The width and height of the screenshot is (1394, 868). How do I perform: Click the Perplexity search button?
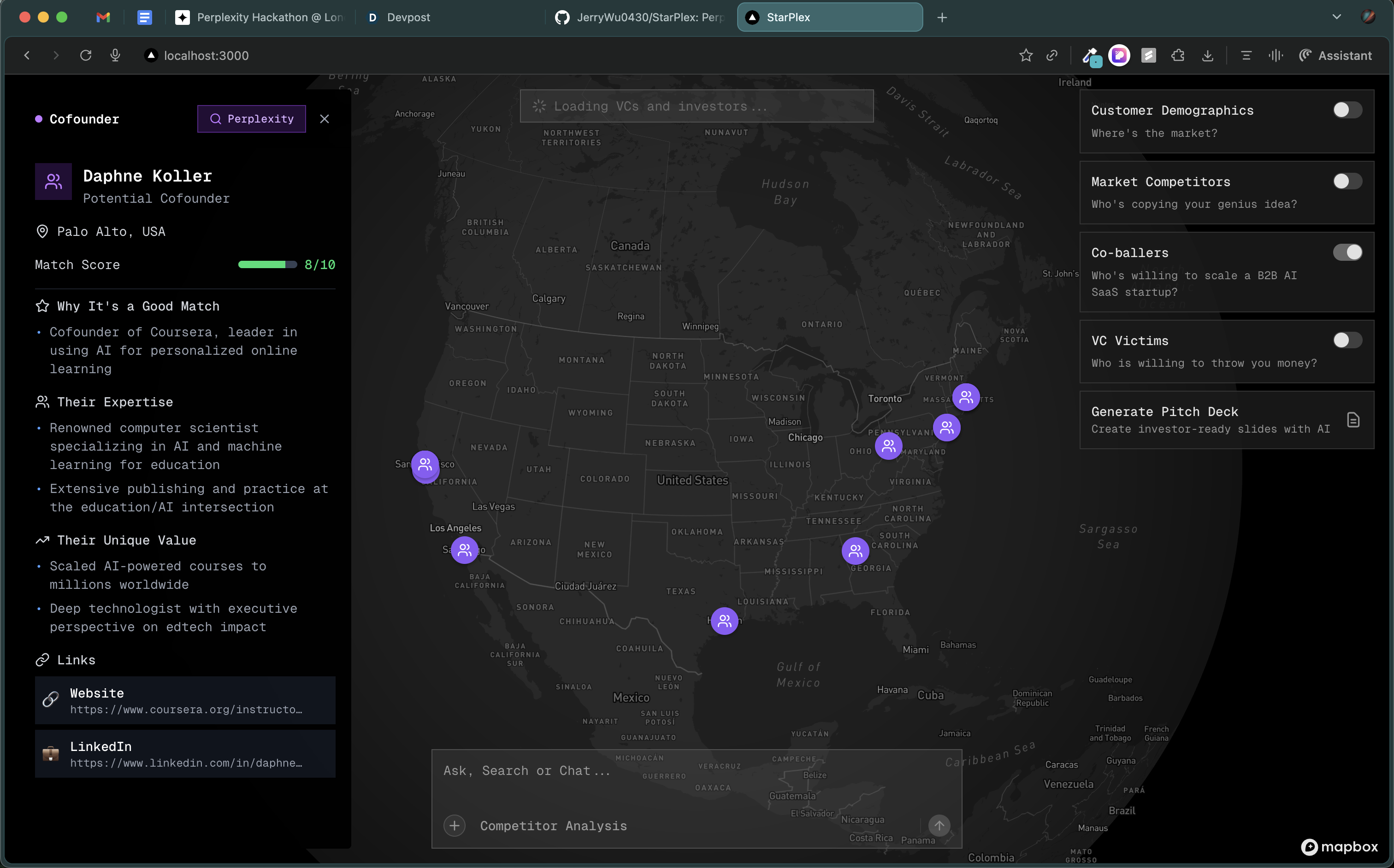(x=252, y=119)
